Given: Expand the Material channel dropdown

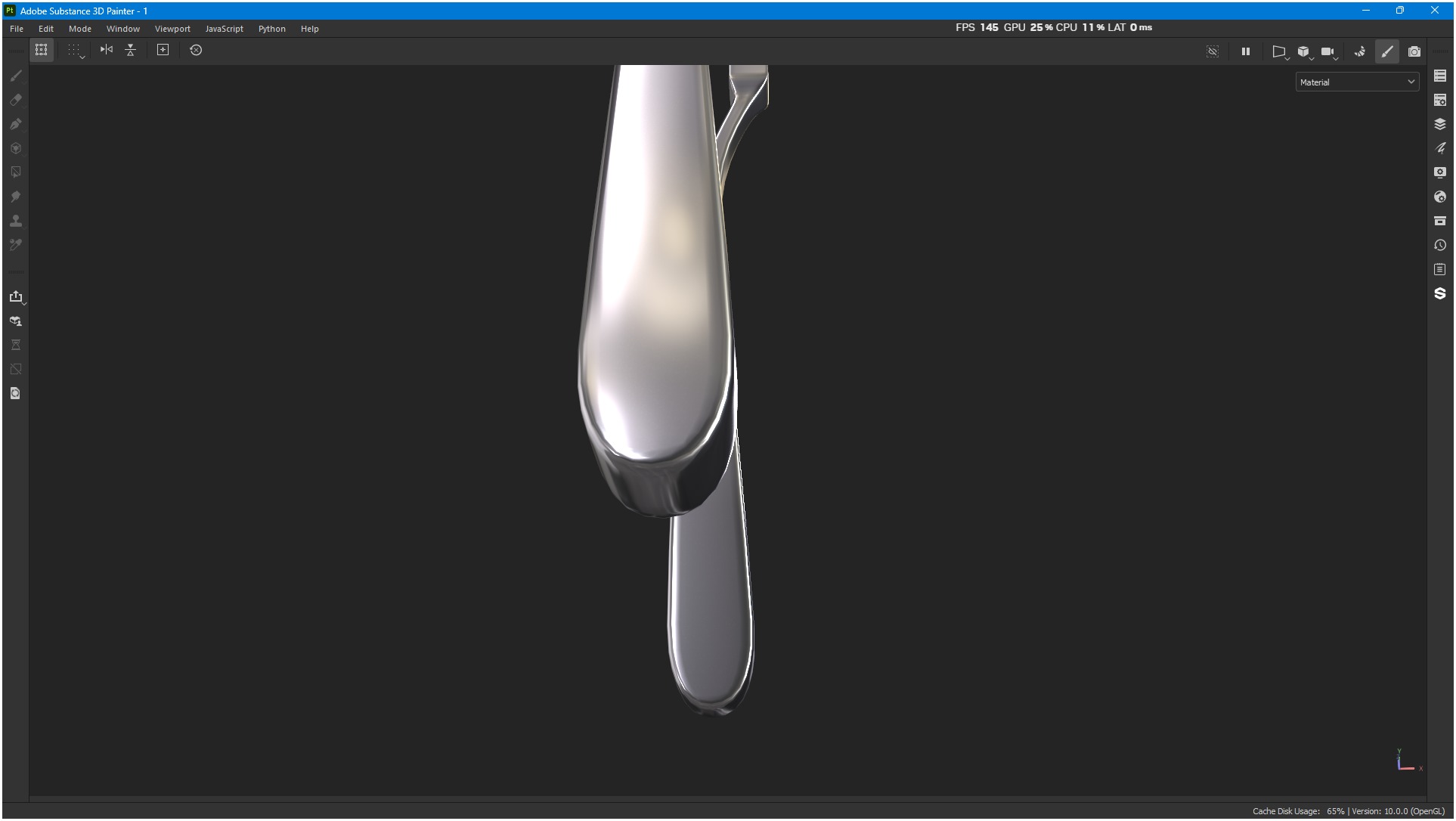Looking at the screenshot, I should click(1357, 82).
